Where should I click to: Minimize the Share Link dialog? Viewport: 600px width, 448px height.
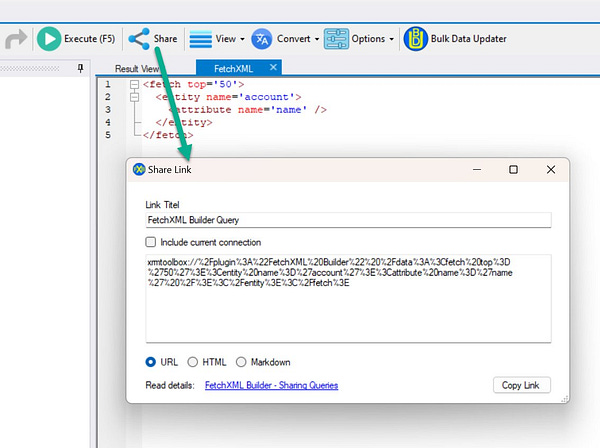point(477,169)
